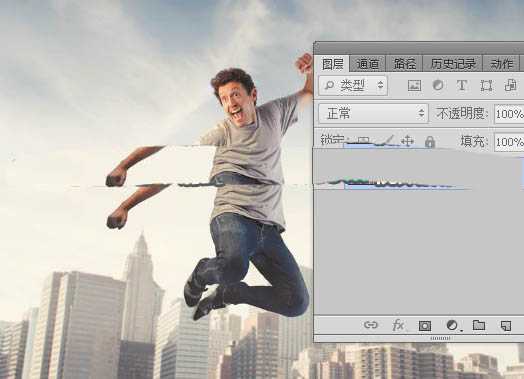Click the shape layer filter icon
This screenshot has width=524, height=379.
(x=486, y=86)
